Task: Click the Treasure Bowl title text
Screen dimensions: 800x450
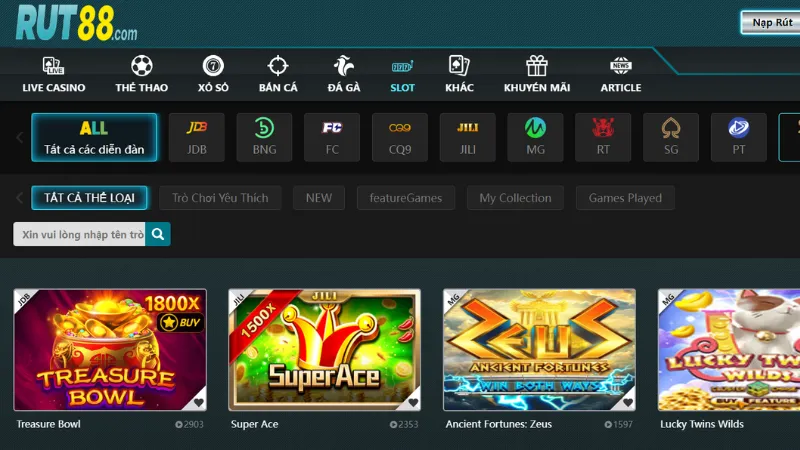Action: pyautogui.click(x=48, y=424)
